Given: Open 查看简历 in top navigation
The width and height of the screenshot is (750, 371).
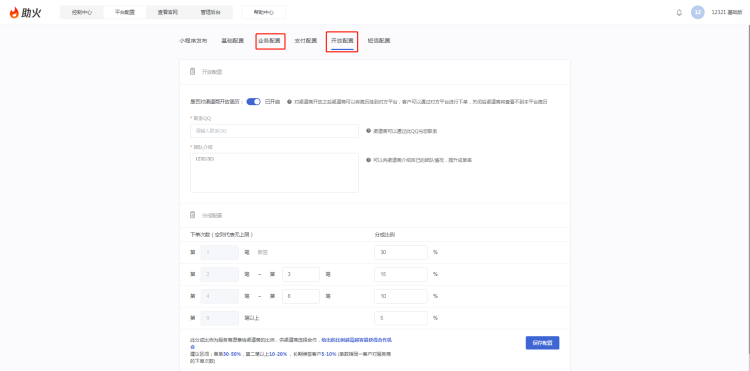Looking at the screenshot, I should coord(168,12).
